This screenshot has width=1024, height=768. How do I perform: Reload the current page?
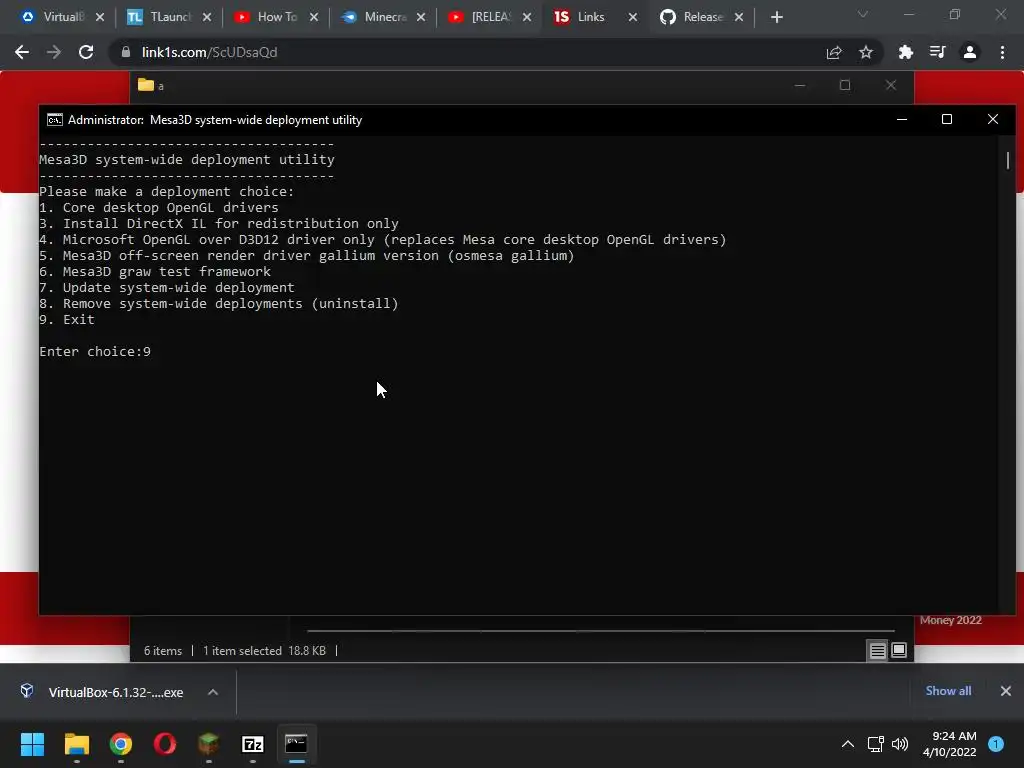(x=86, y=52)
